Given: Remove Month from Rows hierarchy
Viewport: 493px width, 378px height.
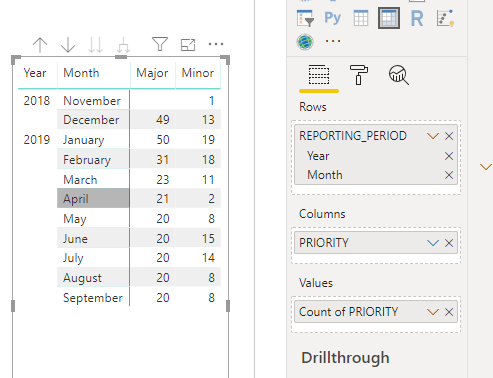Looking at the screenshot, I should pos(449,175).
